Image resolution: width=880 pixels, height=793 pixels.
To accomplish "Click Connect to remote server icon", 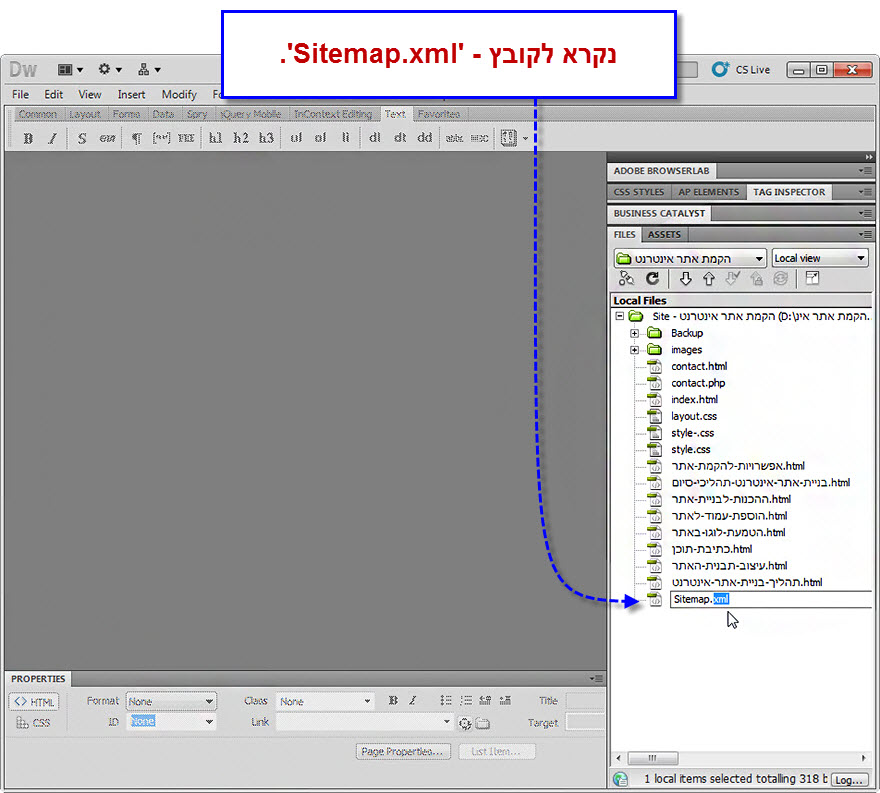I will (626, 278).
